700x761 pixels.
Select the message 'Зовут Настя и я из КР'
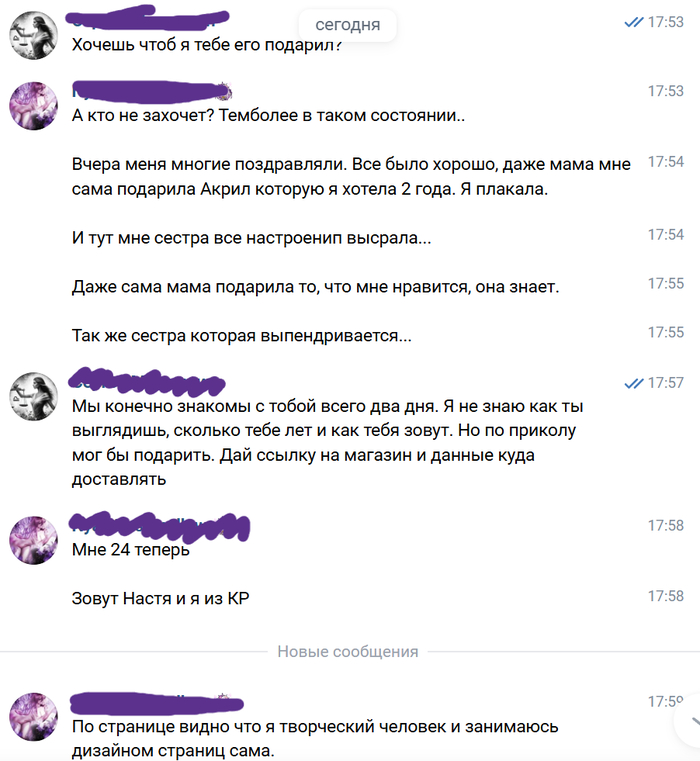coord(160,598)
